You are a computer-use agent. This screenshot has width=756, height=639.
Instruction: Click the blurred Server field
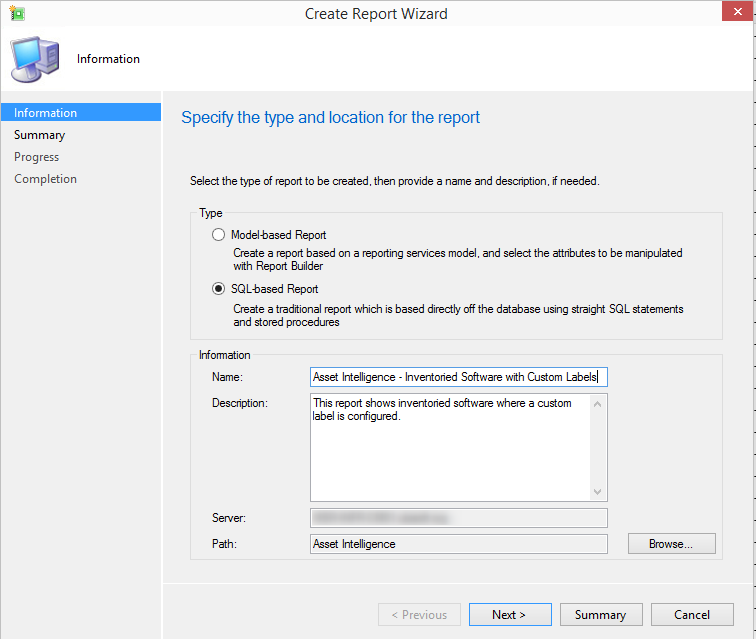point(459,518)
